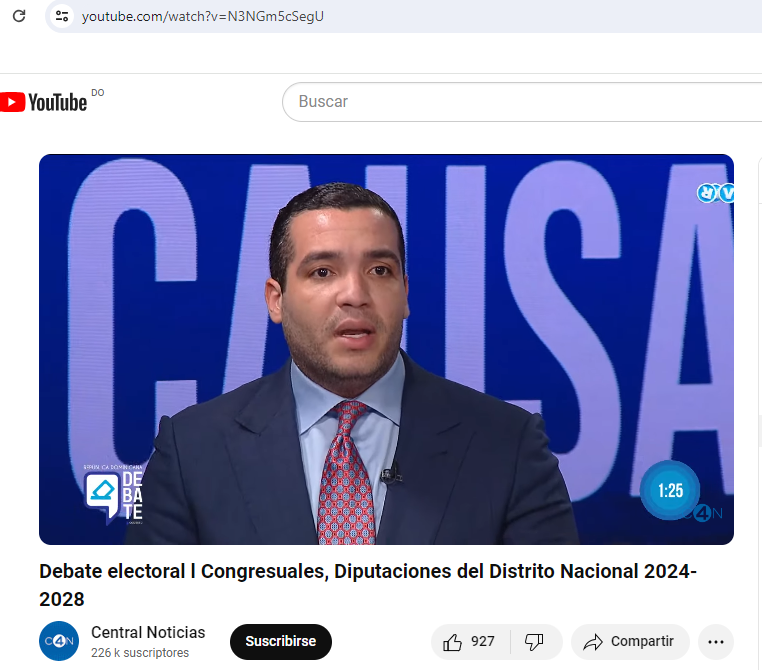Dislike the video with thumbs-down icon

[535, 642]
